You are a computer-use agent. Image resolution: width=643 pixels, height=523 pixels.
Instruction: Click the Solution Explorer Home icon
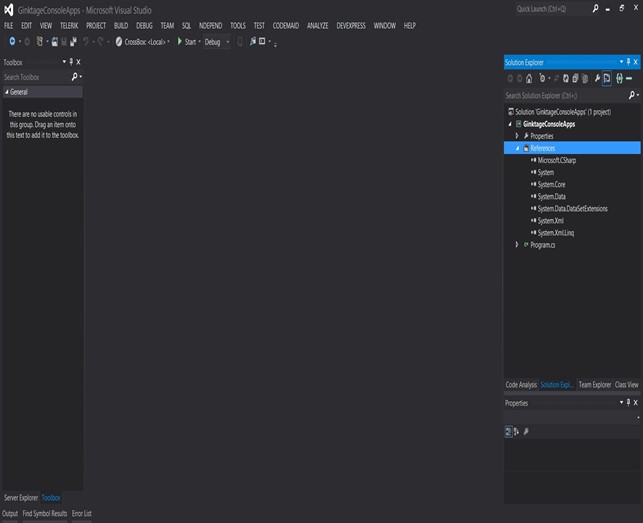click(x=529, y=78)
